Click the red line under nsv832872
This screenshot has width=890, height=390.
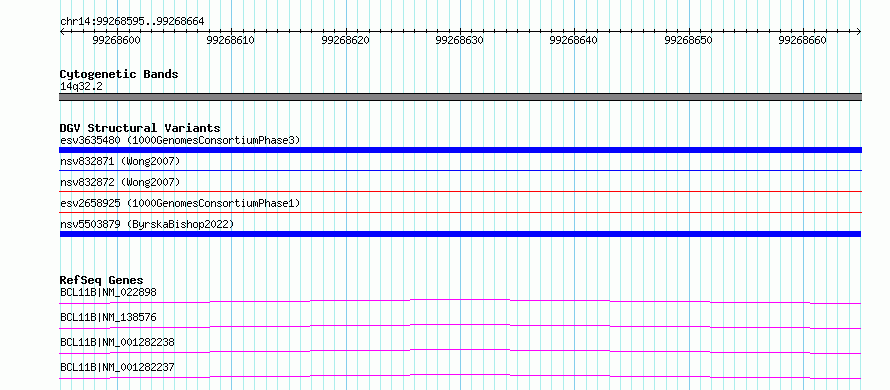coord(460,191)
